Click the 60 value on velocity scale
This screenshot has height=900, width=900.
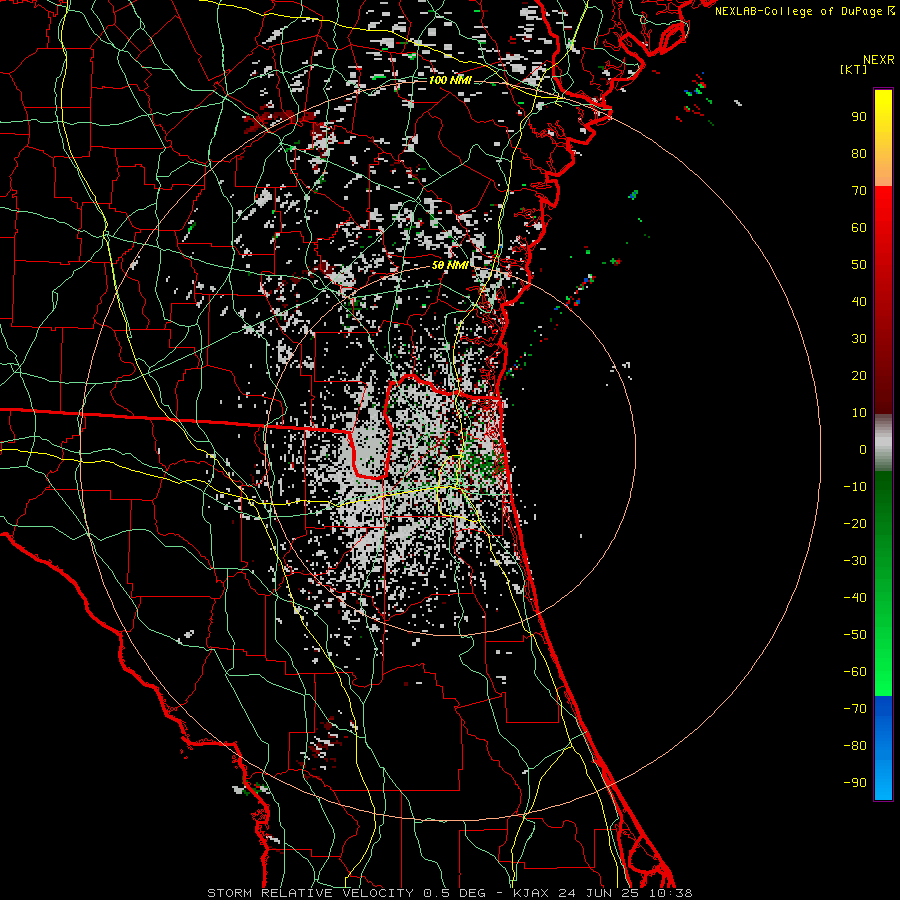tap(859, 228)
